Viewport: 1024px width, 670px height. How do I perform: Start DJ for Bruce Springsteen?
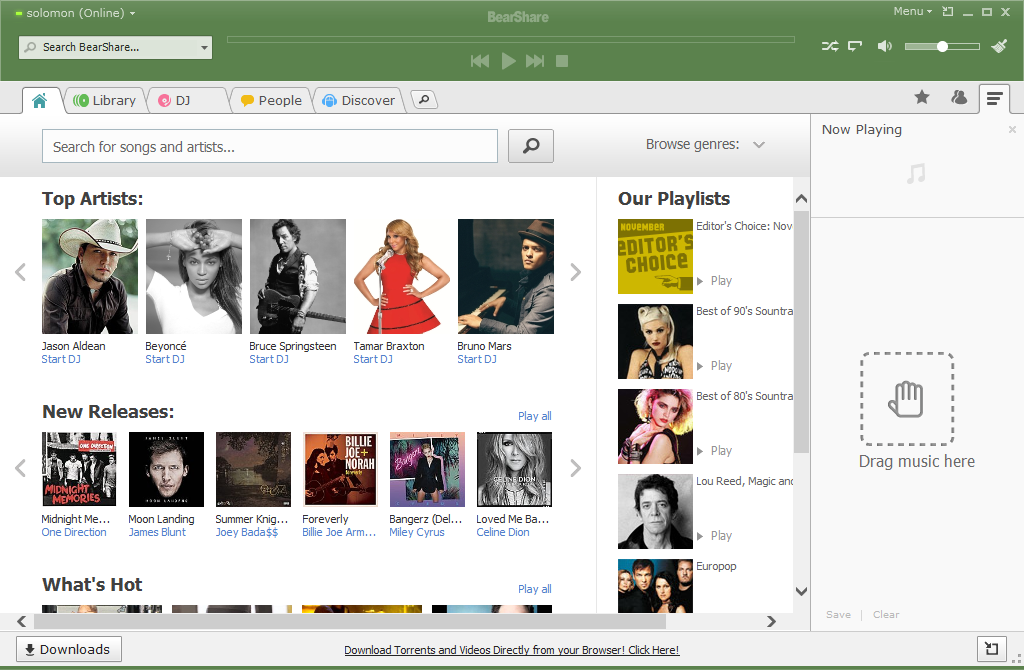coord(269,359)
